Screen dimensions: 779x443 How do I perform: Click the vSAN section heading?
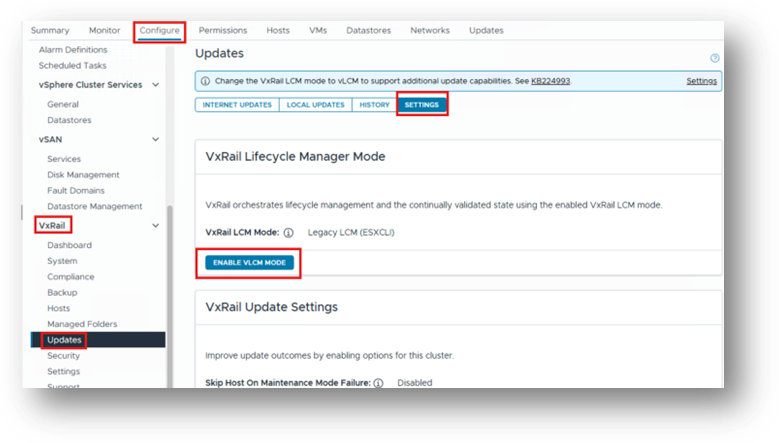50,140
